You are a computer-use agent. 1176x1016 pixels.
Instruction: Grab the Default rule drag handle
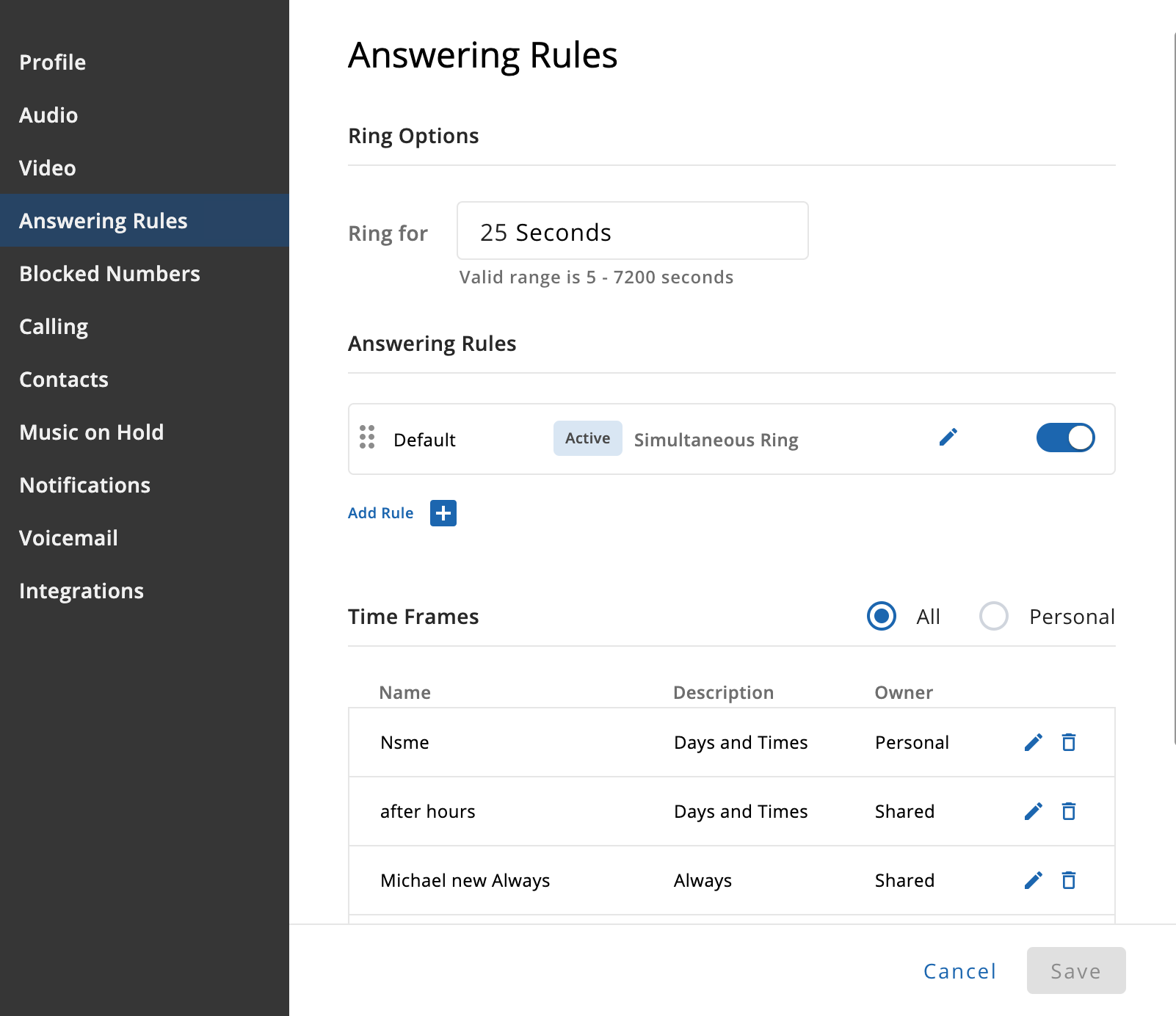pos(367,437)
